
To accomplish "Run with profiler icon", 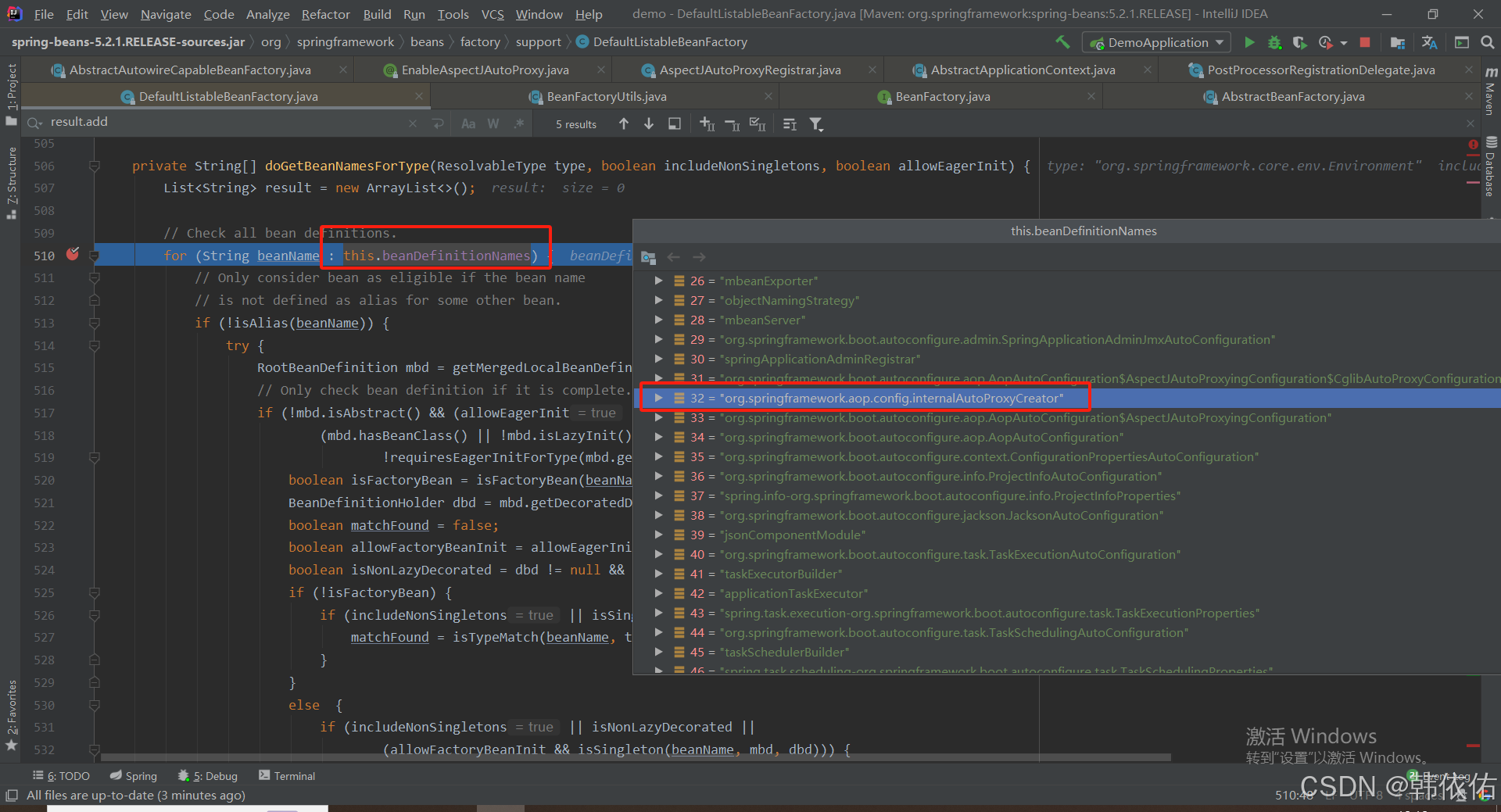I will (1325, 42).
